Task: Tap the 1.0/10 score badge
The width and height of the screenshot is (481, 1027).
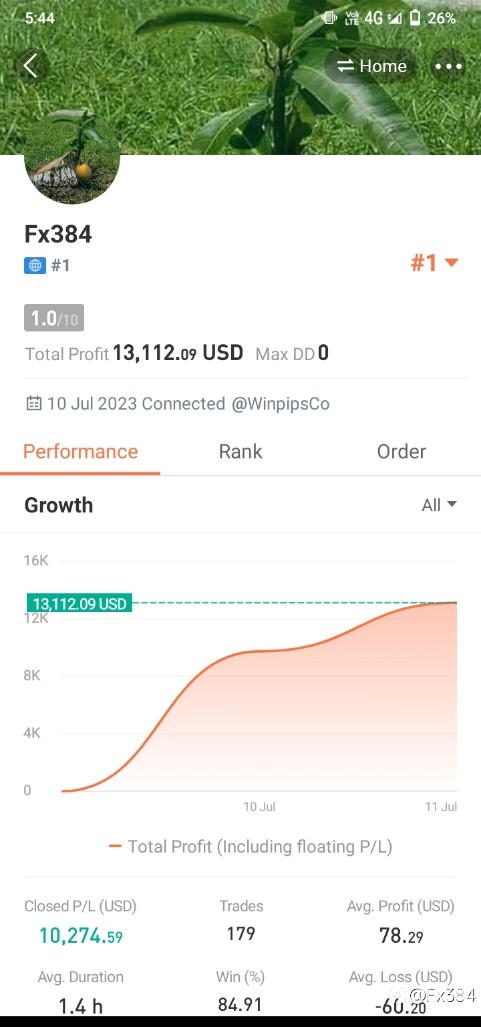Action: coord(54,318)
